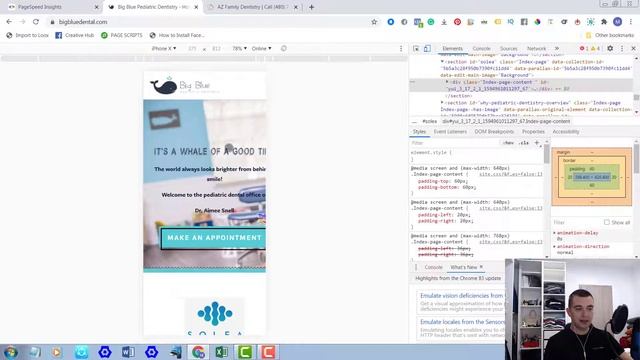The width and height of the screenshot is (640, 360).
Task: Open the PAGE SCRIPTS bookmark
Action: [x=122, y=35]
